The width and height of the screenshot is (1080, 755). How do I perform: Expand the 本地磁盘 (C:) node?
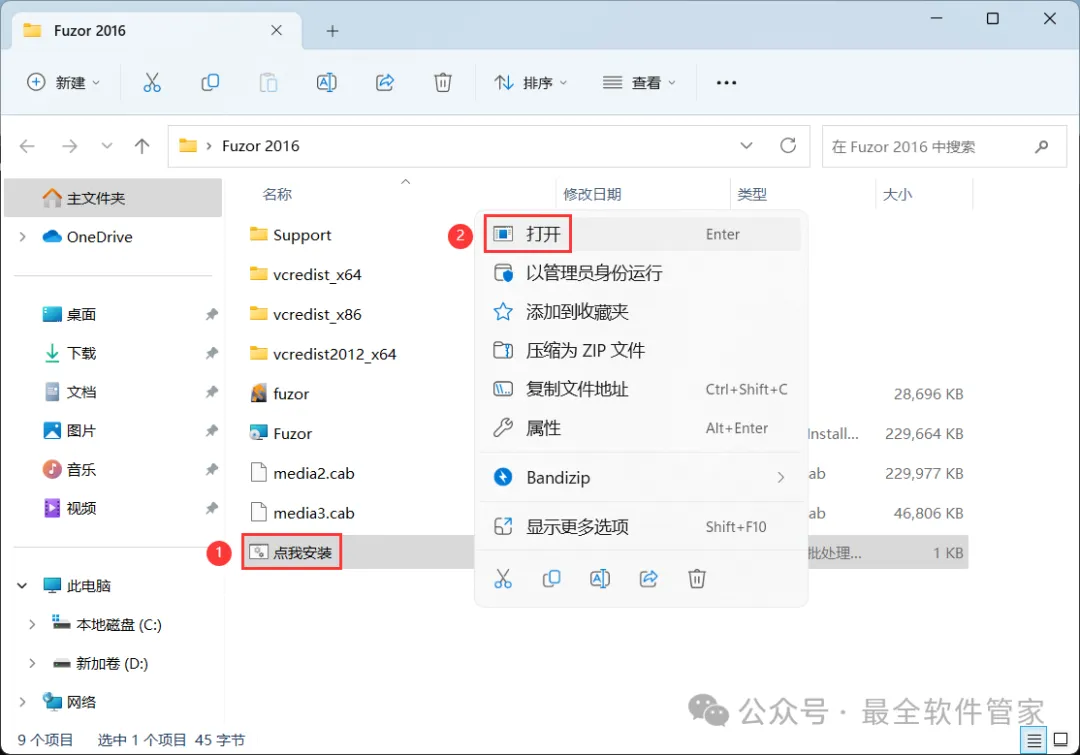pos(32,625)
